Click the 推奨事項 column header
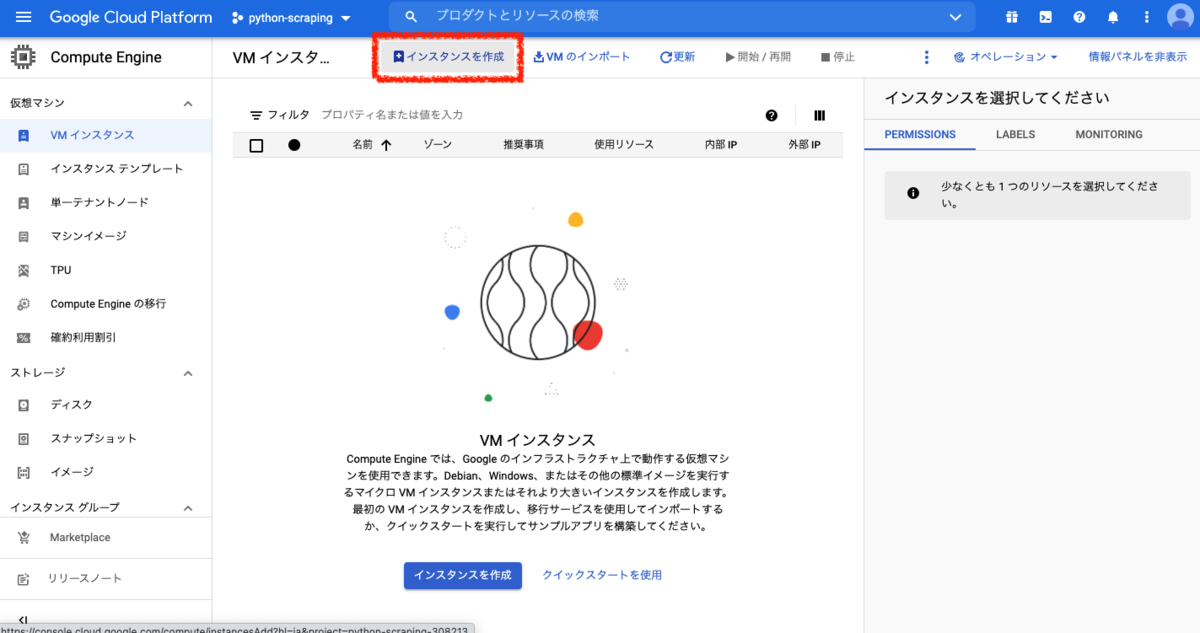The image size is (1200, 633). 523,145
